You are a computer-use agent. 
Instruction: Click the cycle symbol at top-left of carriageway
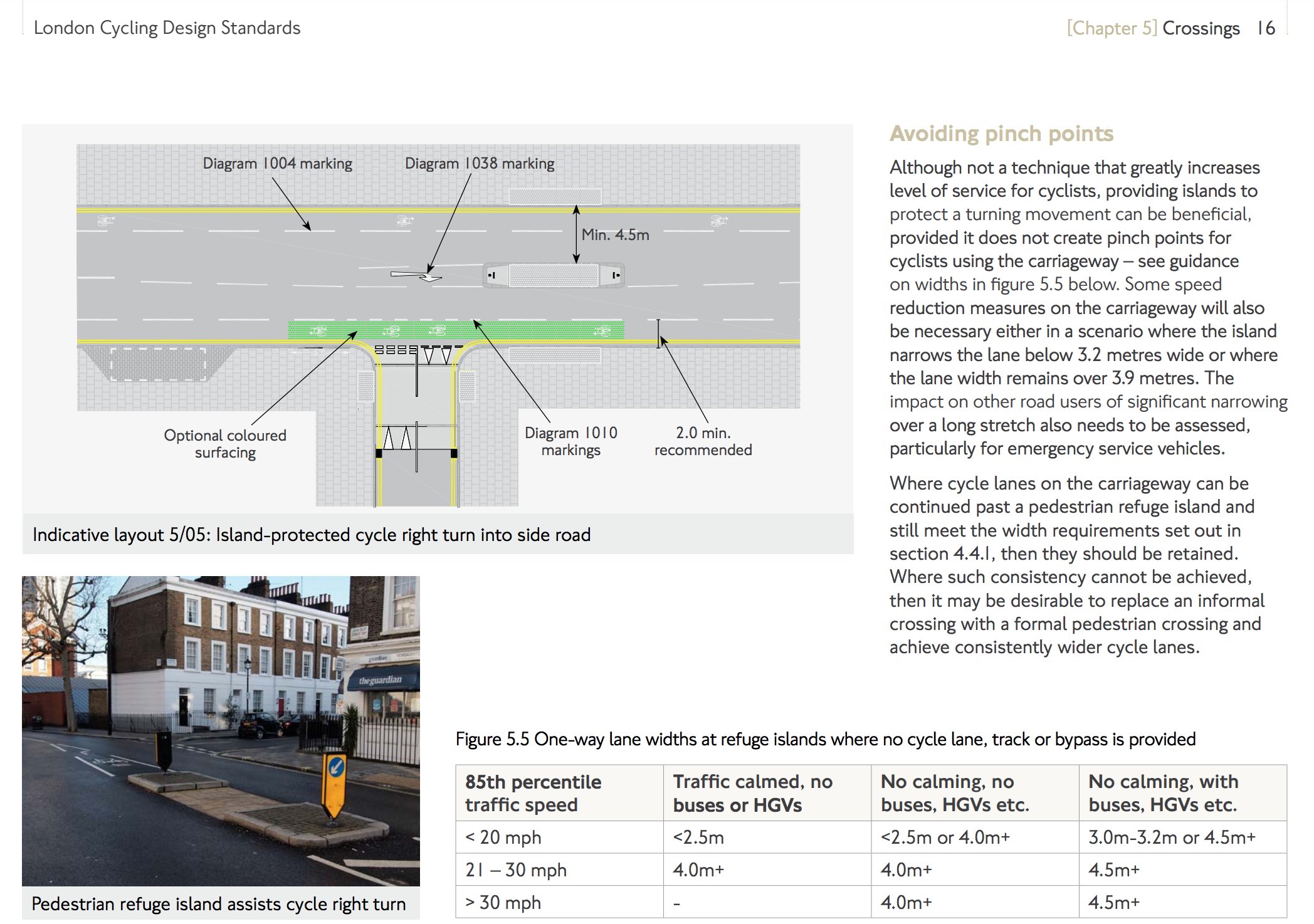pos(106,221)
